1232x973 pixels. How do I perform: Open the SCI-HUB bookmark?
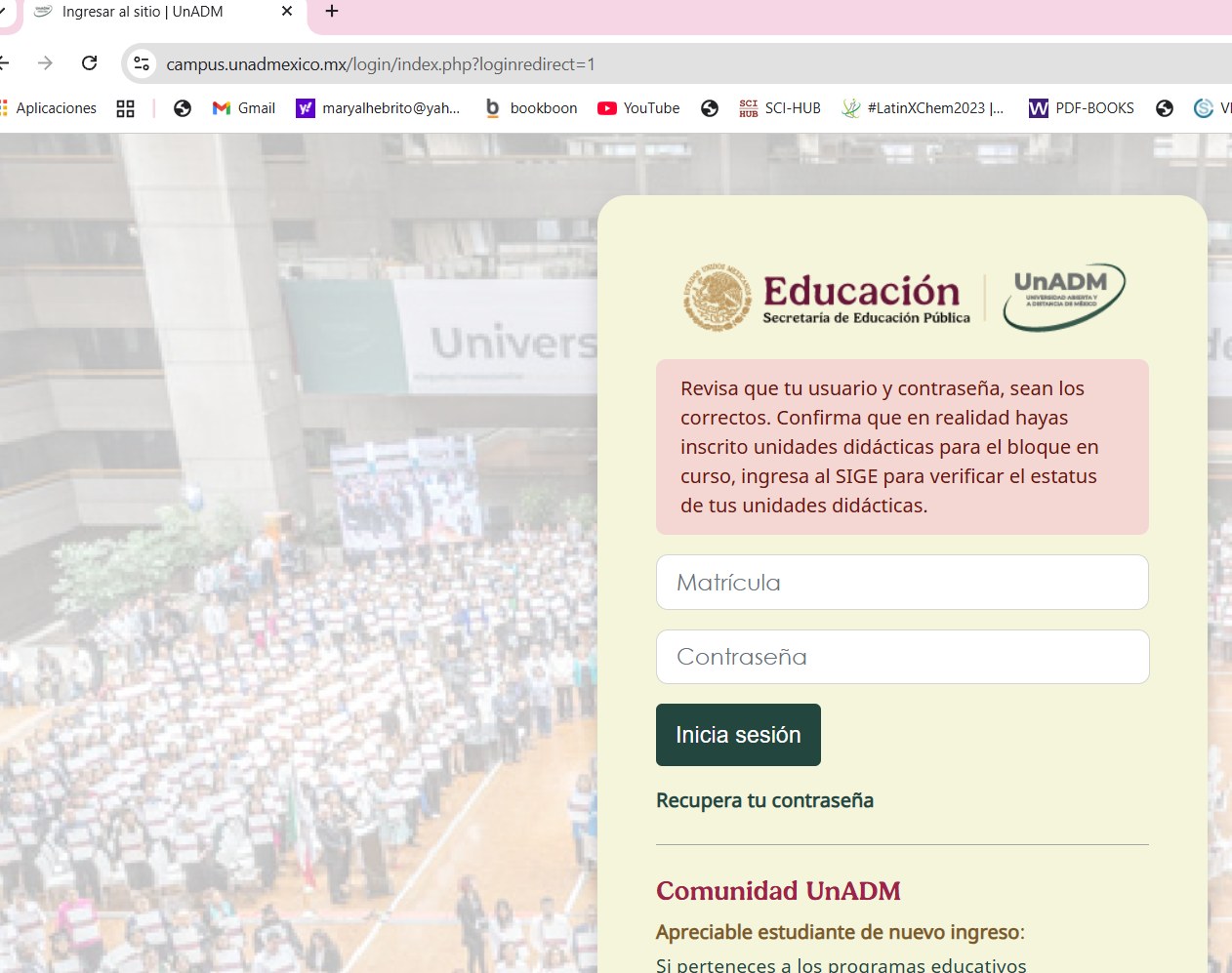tap(780, 108)
